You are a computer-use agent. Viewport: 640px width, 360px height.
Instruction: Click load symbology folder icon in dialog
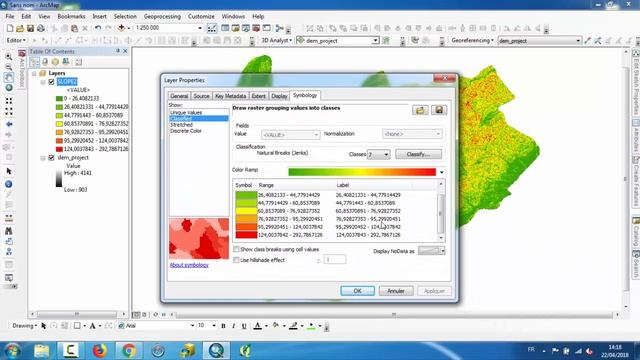coord(420,110)
